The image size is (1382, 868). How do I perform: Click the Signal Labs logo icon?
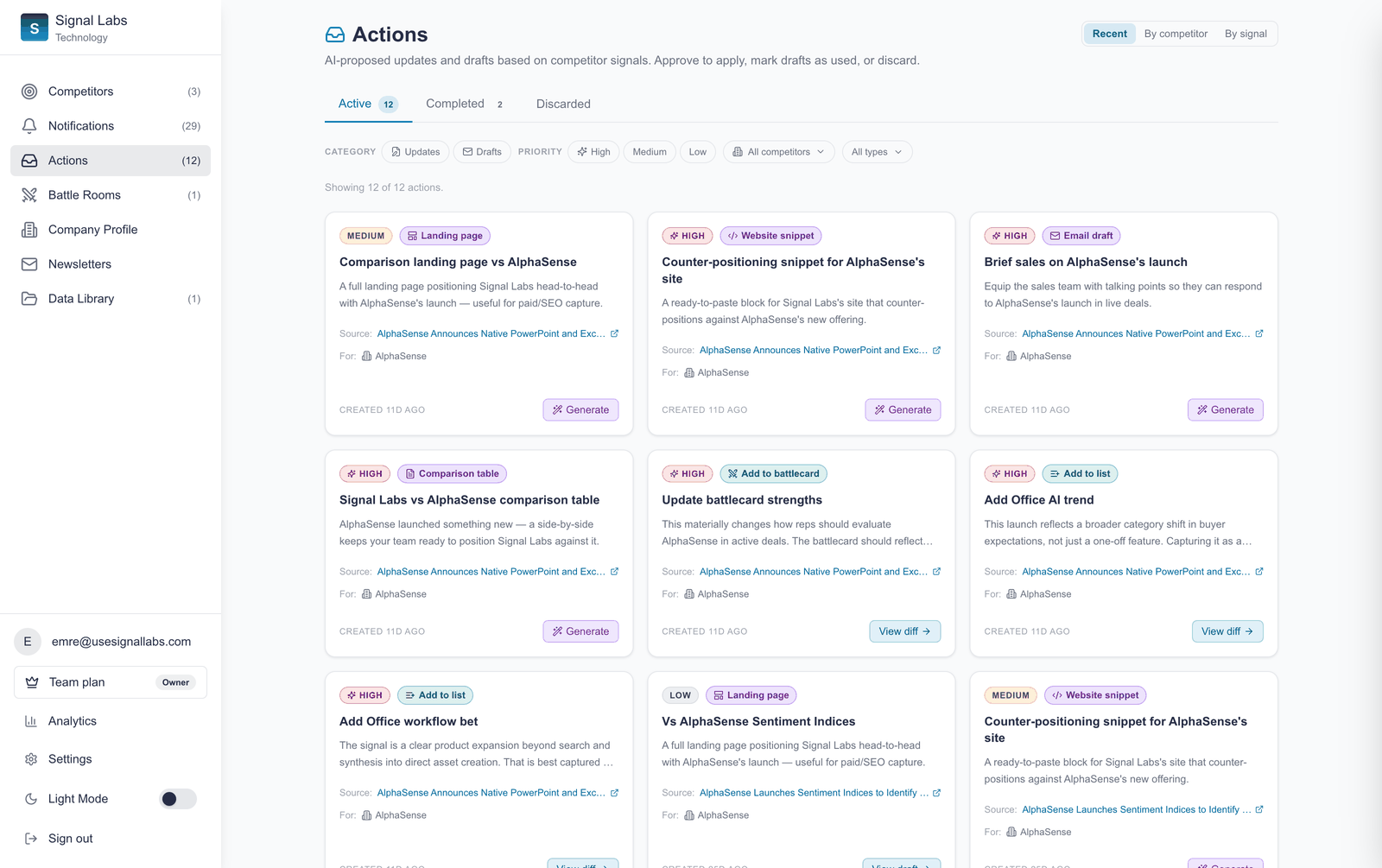(35, 28)
